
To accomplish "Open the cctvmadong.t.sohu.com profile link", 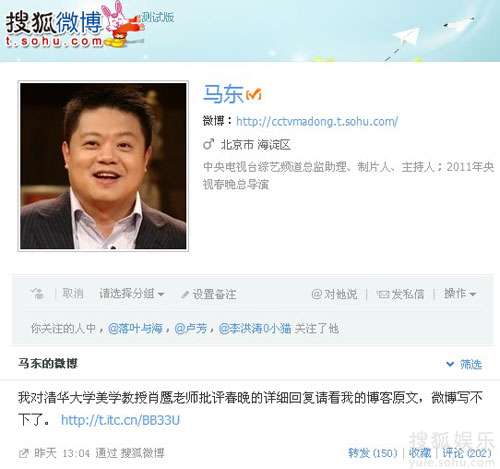I will click(317, 121).
